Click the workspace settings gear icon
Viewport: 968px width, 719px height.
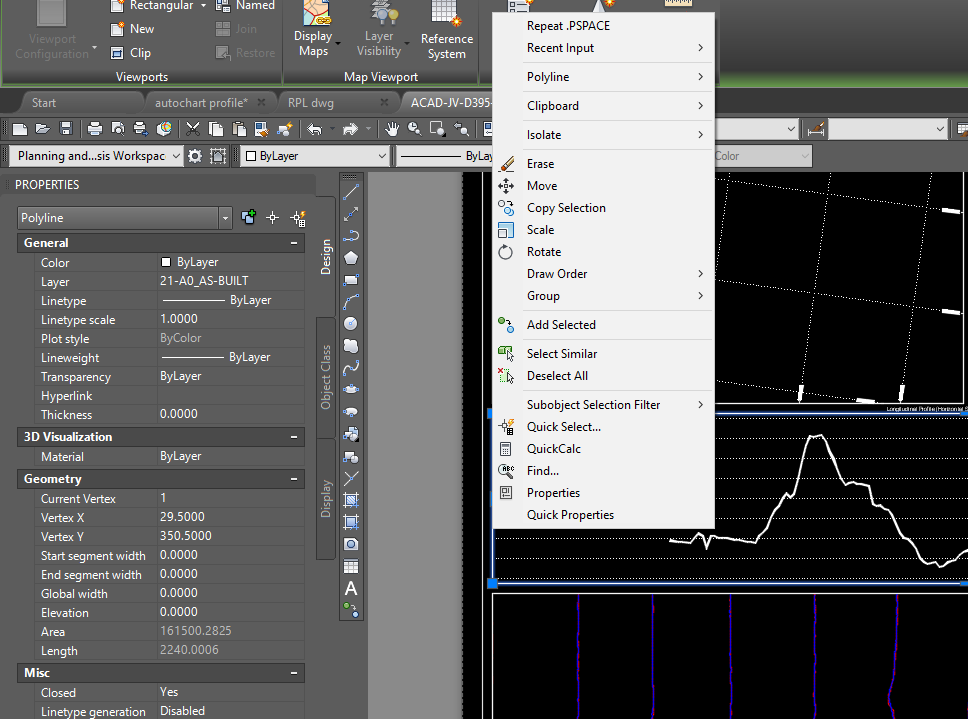click(195, 156)
